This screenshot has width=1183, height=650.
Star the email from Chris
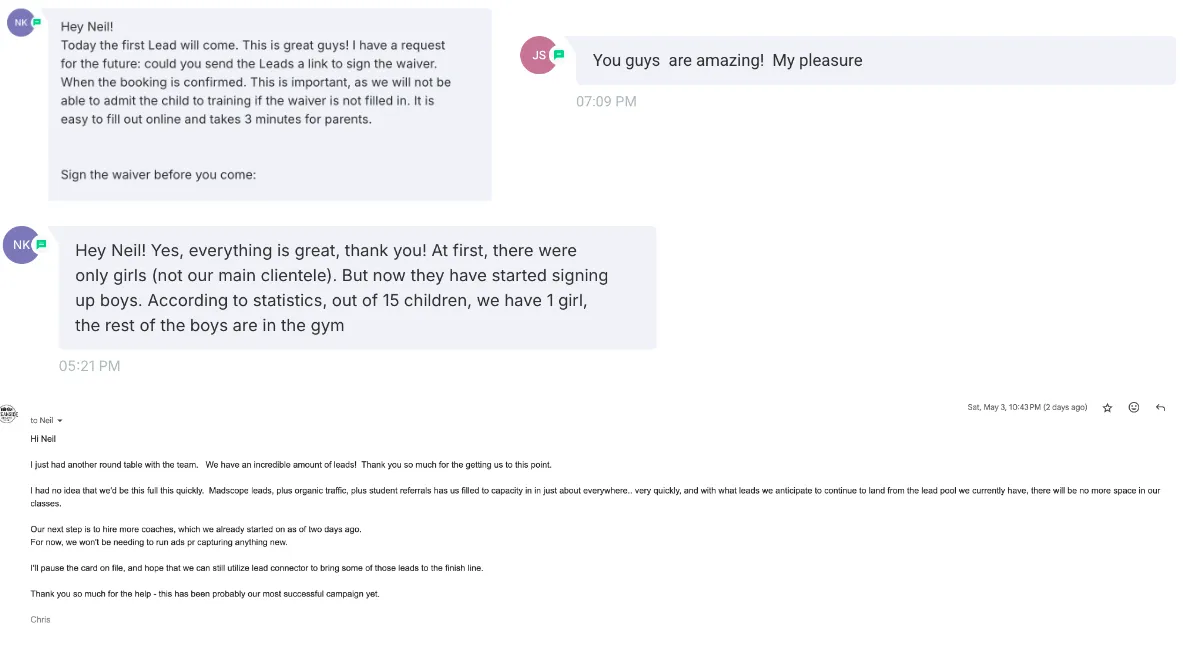click(1107, 408)
